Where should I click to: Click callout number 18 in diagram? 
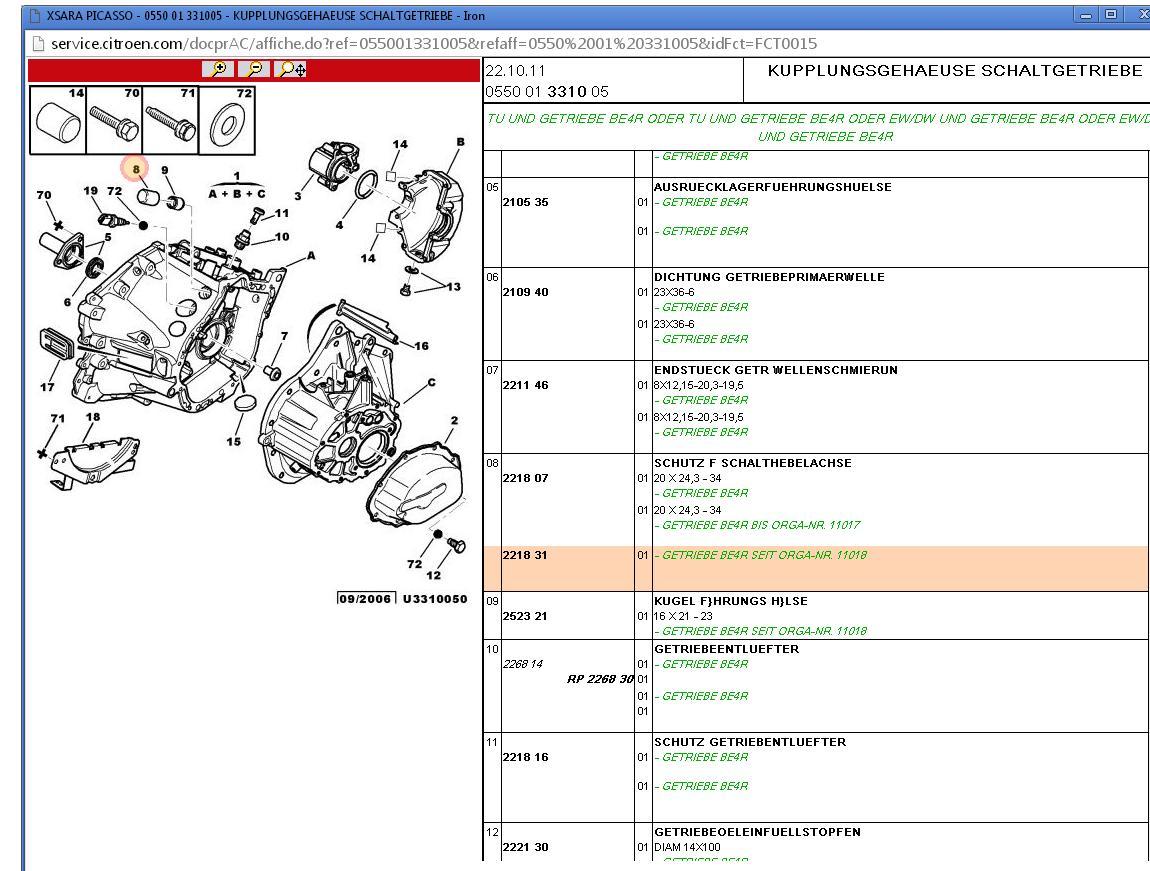[x=92, y=416]
